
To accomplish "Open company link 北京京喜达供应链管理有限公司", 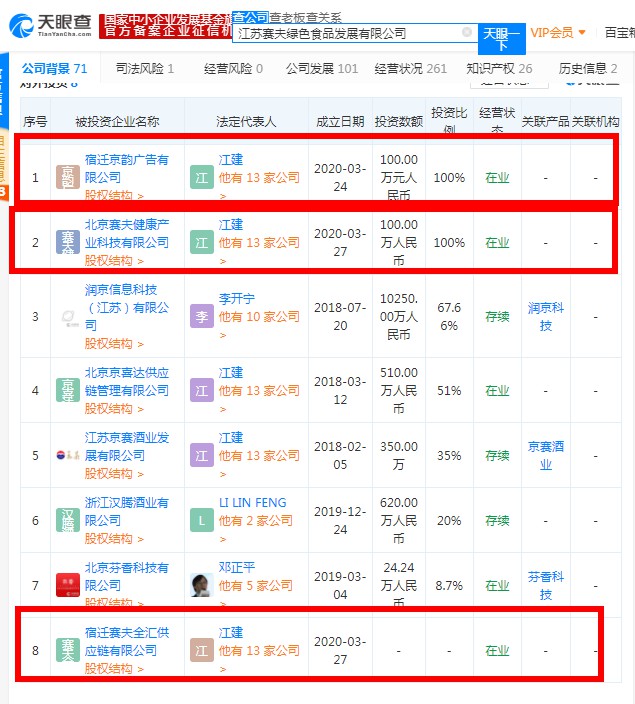I will click(127, 382).
